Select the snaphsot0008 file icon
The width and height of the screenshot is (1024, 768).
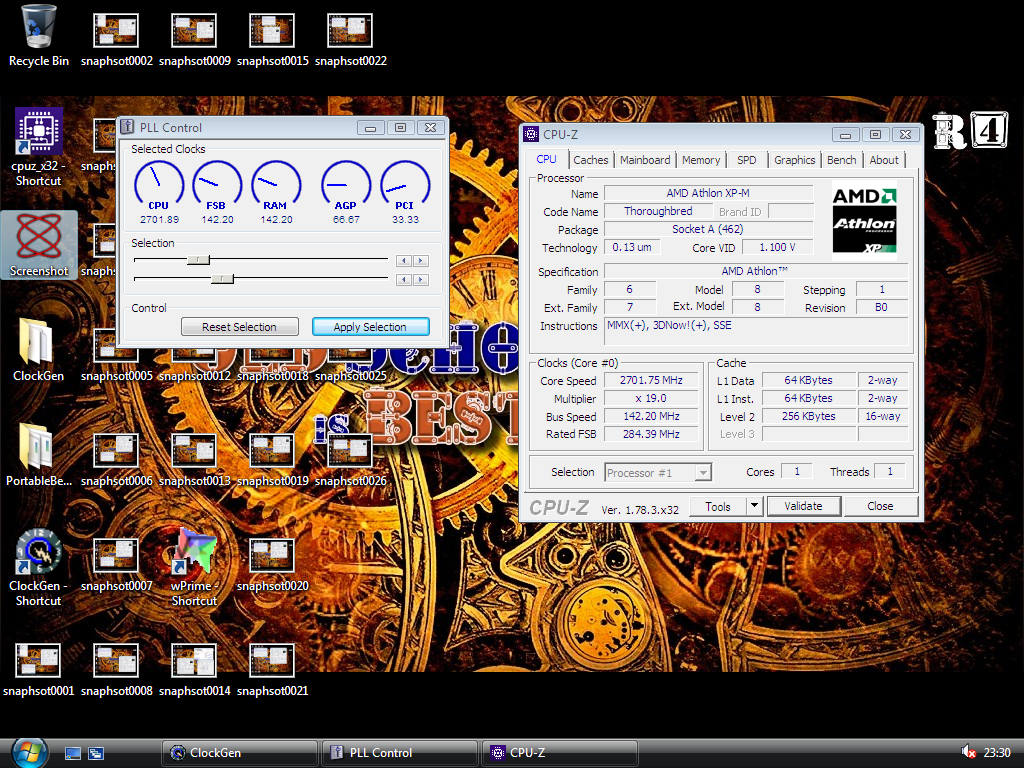point(116,669)
